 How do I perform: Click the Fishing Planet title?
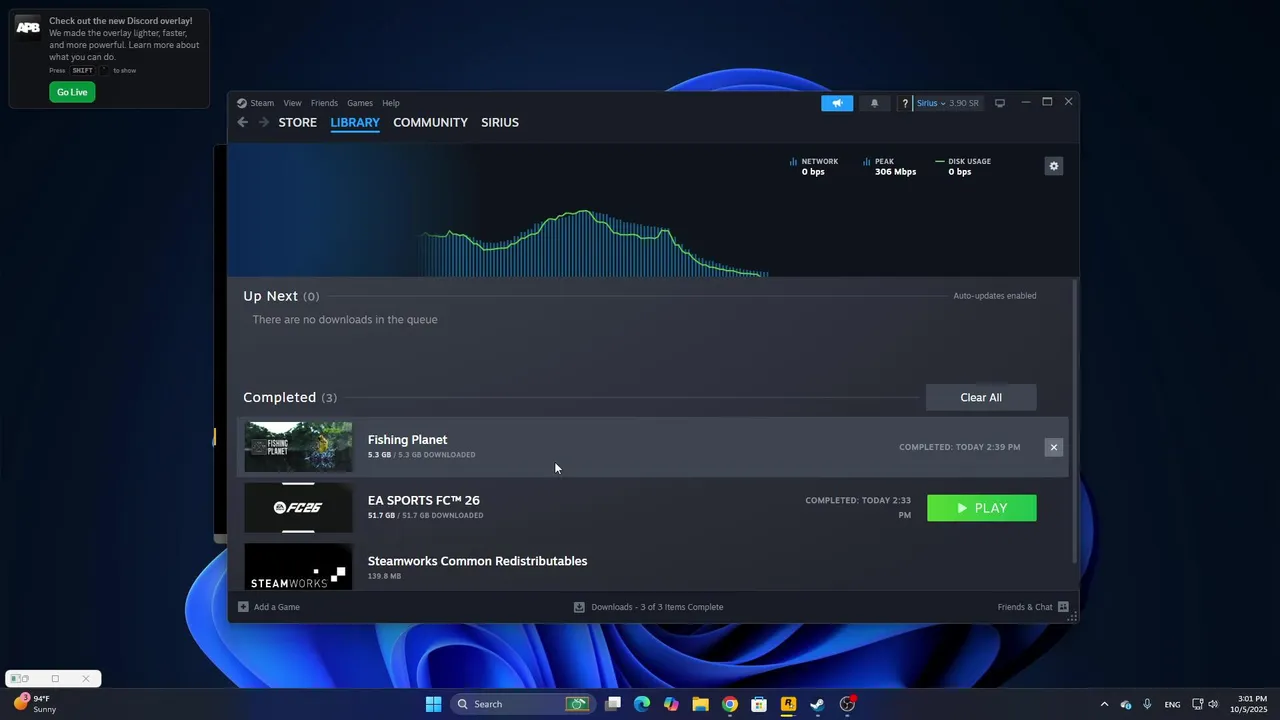pyautogui.click(x=407, y=440)
